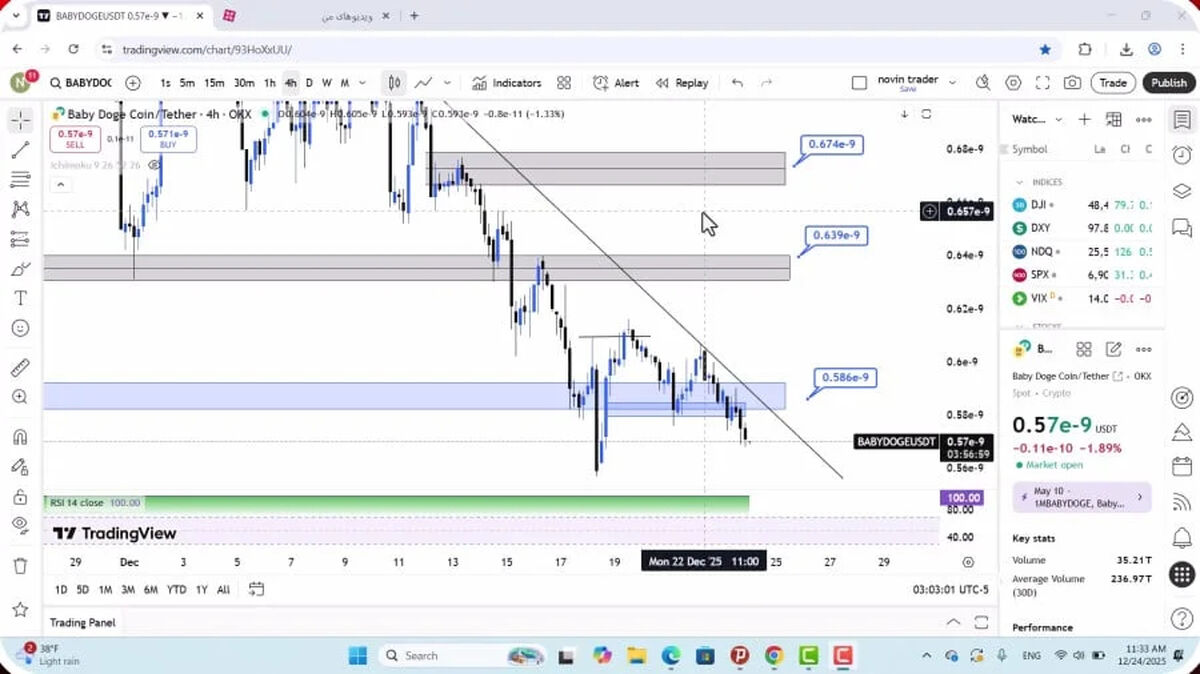Select the brush drawing tool
This screenshot has height=674, width=1200.
tap(20, 269)
